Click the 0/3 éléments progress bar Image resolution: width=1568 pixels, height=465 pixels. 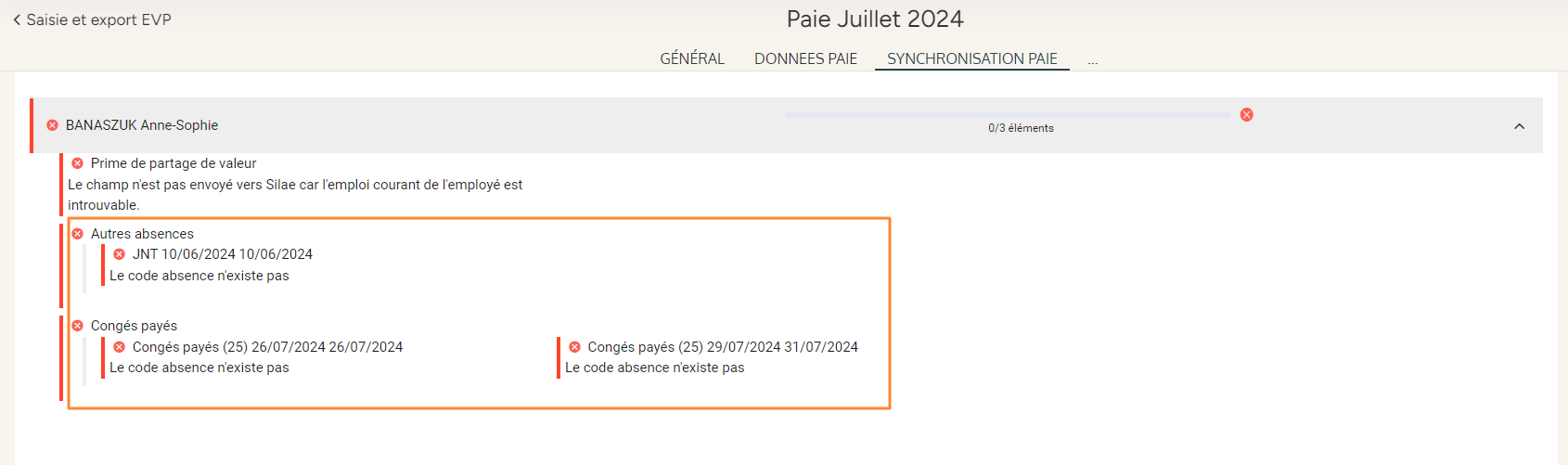1008,115
